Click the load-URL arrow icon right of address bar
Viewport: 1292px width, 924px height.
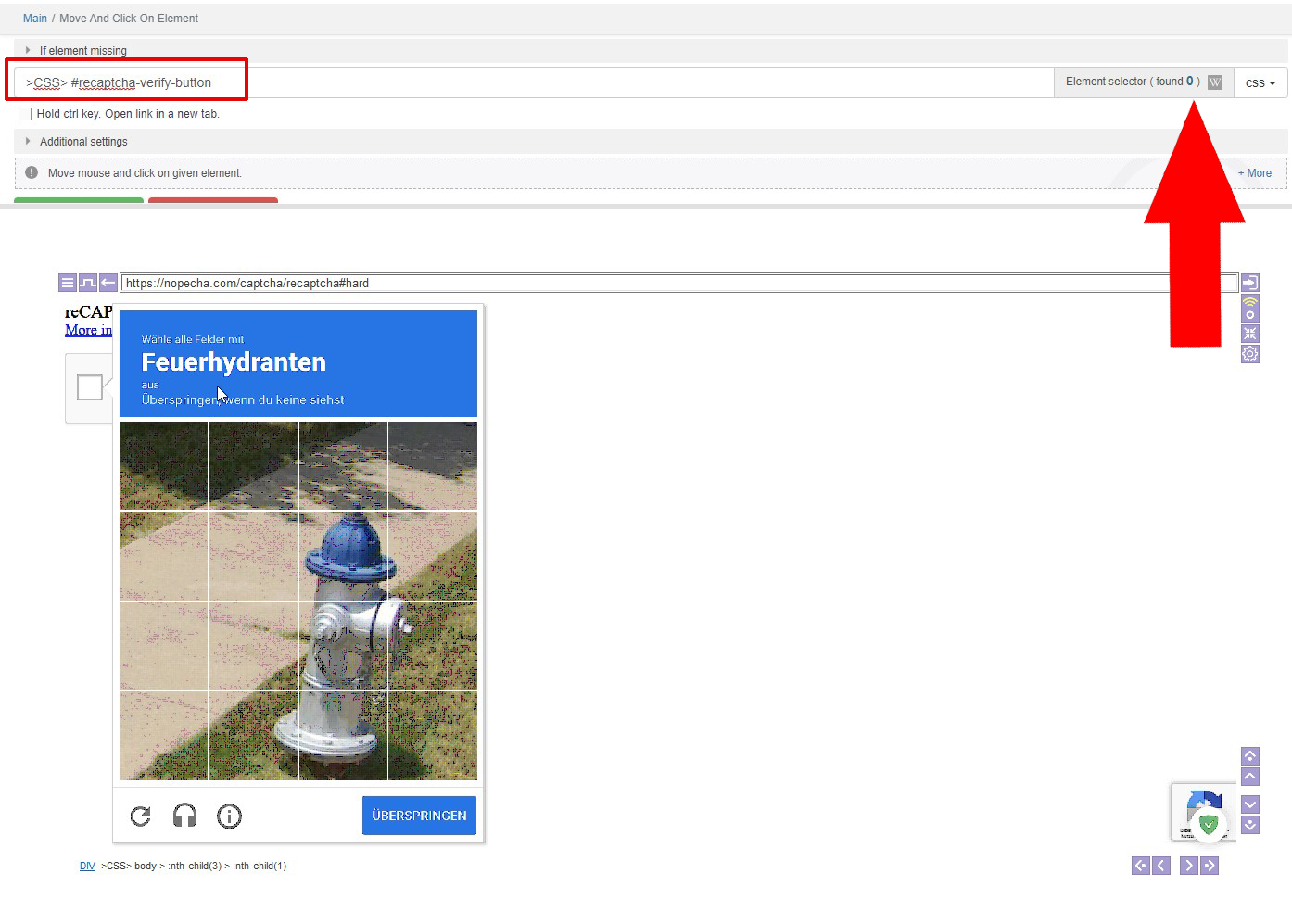[x=1249, y=283]
